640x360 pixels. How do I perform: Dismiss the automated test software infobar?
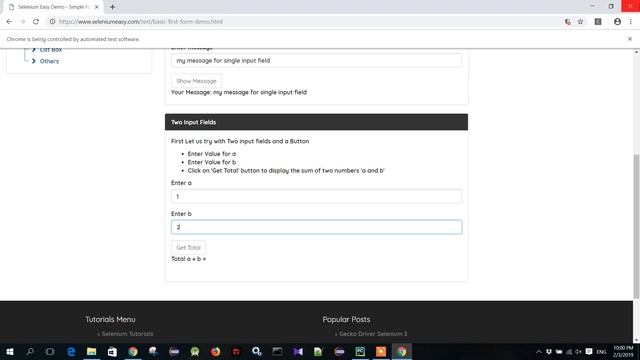click(630, 39)
